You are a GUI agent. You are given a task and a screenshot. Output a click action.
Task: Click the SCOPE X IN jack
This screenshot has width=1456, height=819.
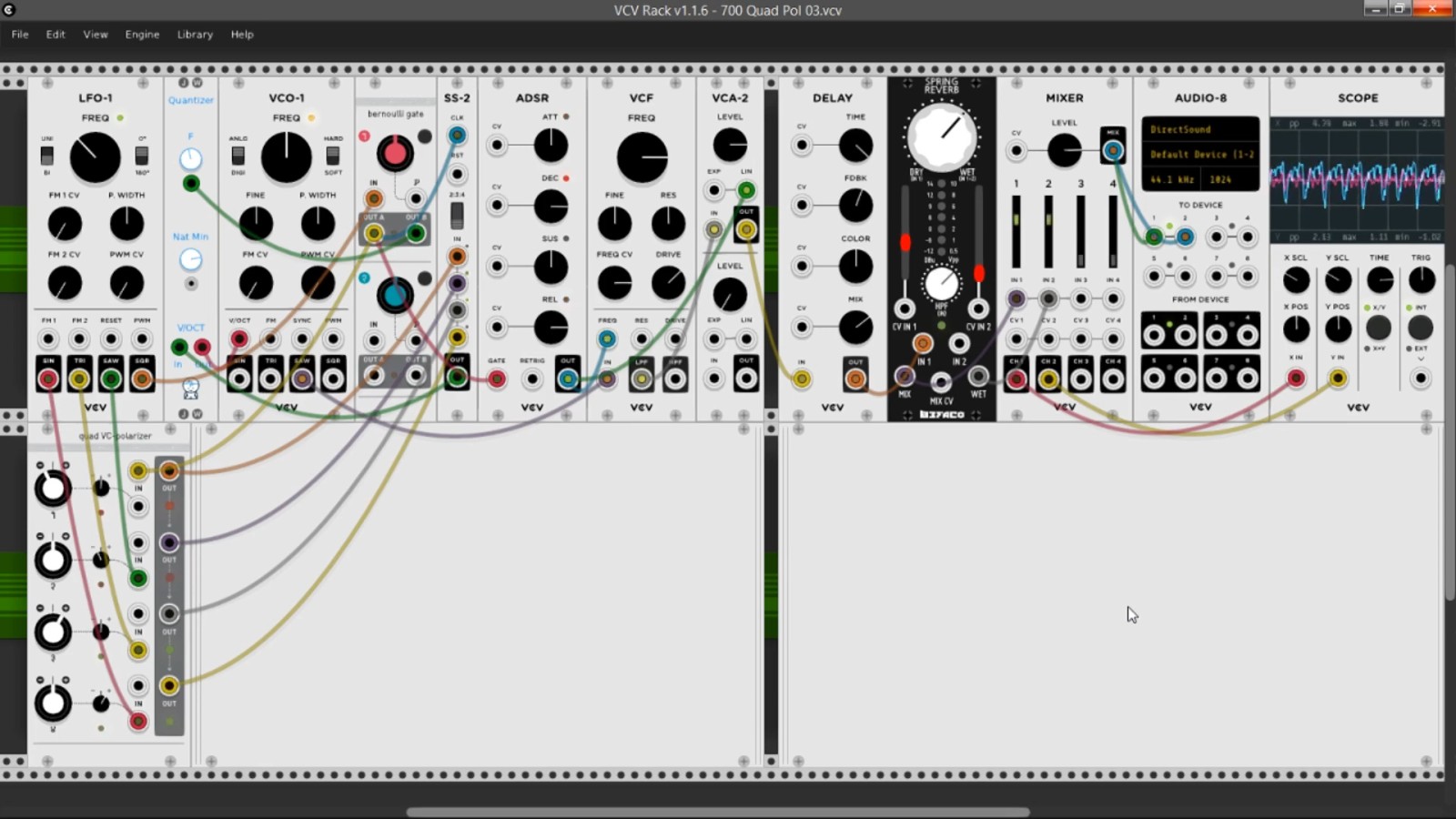coord(1296,379)
